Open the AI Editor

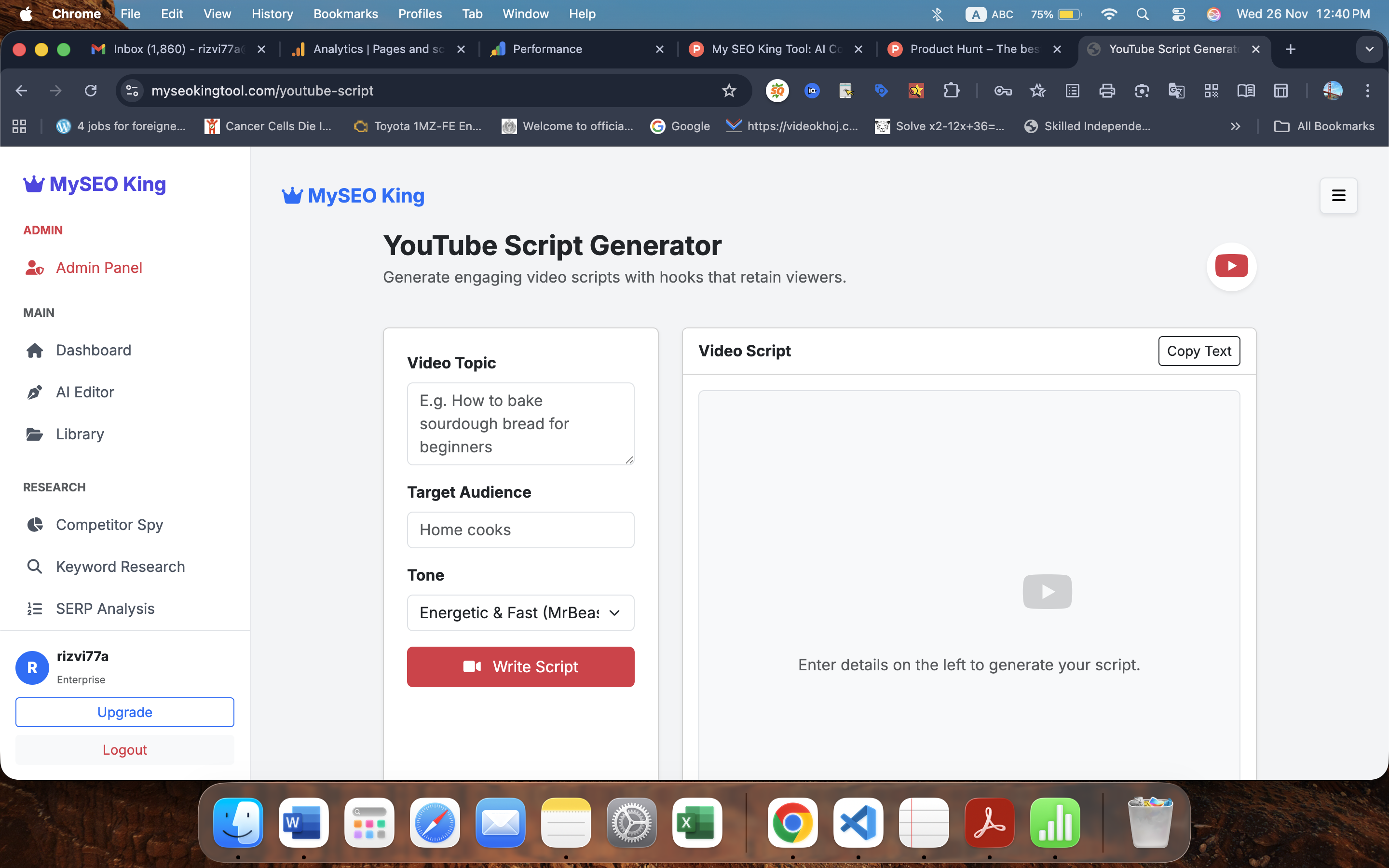[x=85, y=392]
